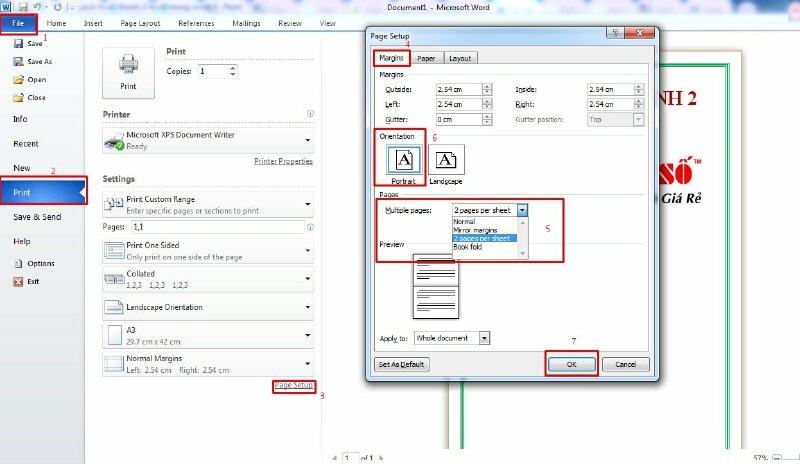Expand the Multiple pages dropdown
This screenshot has width=800, height=464.
(x=522, y=211)
